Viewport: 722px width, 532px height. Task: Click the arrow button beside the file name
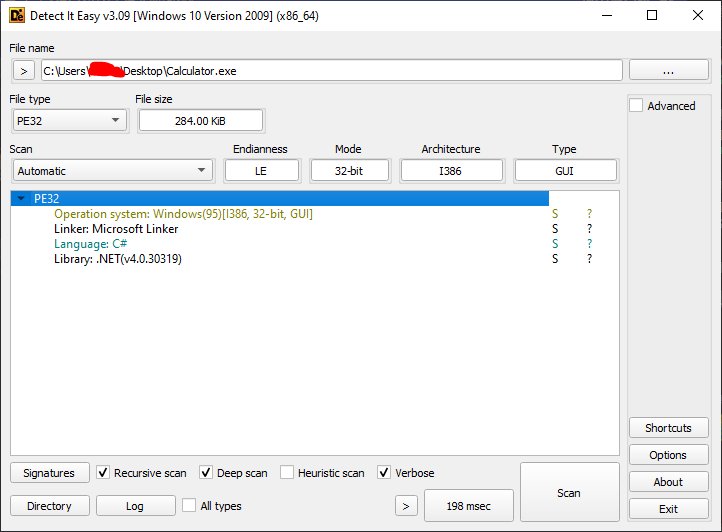[x=24, y=71]
